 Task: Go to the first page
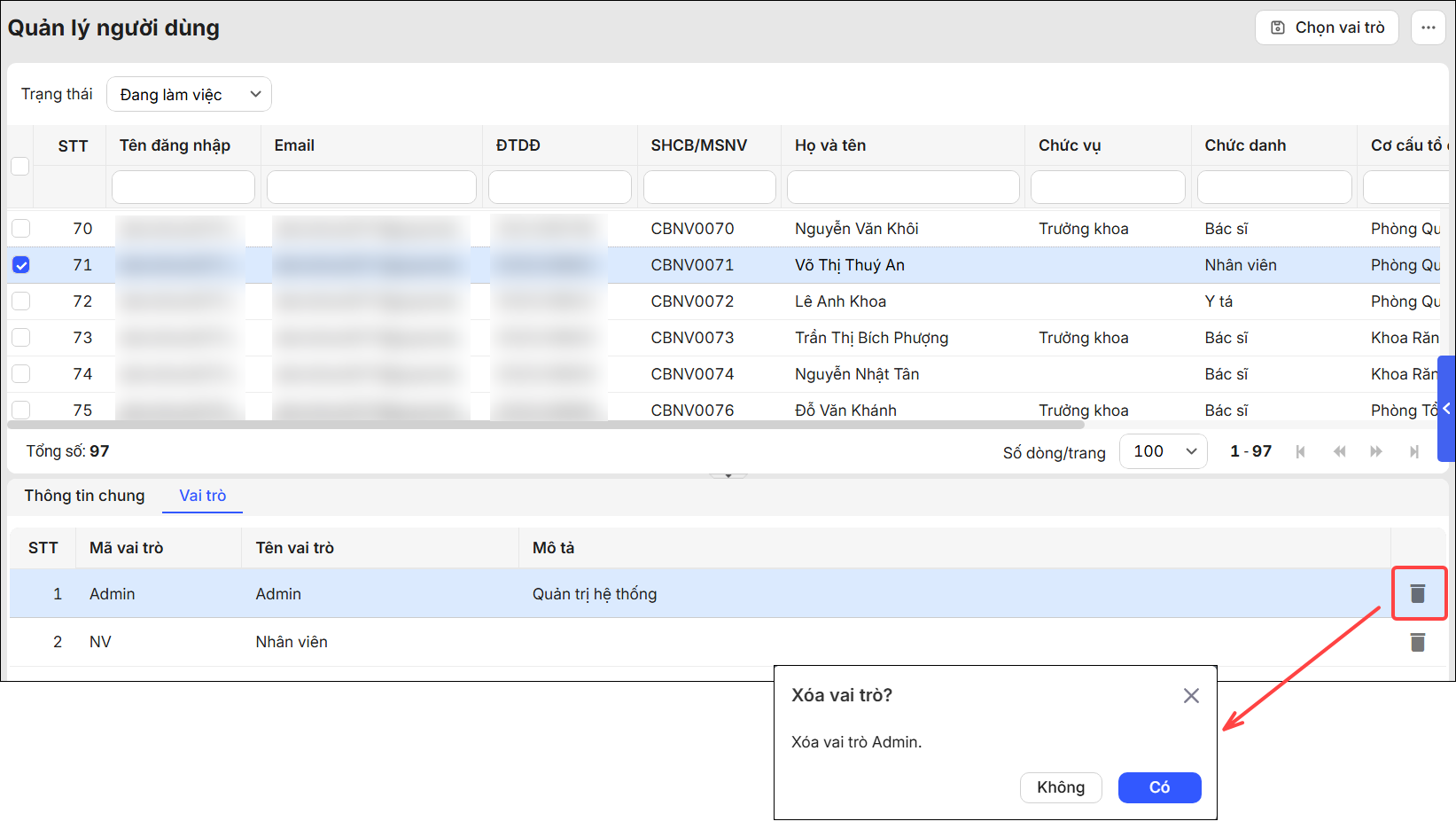(x=1300, y=451)
